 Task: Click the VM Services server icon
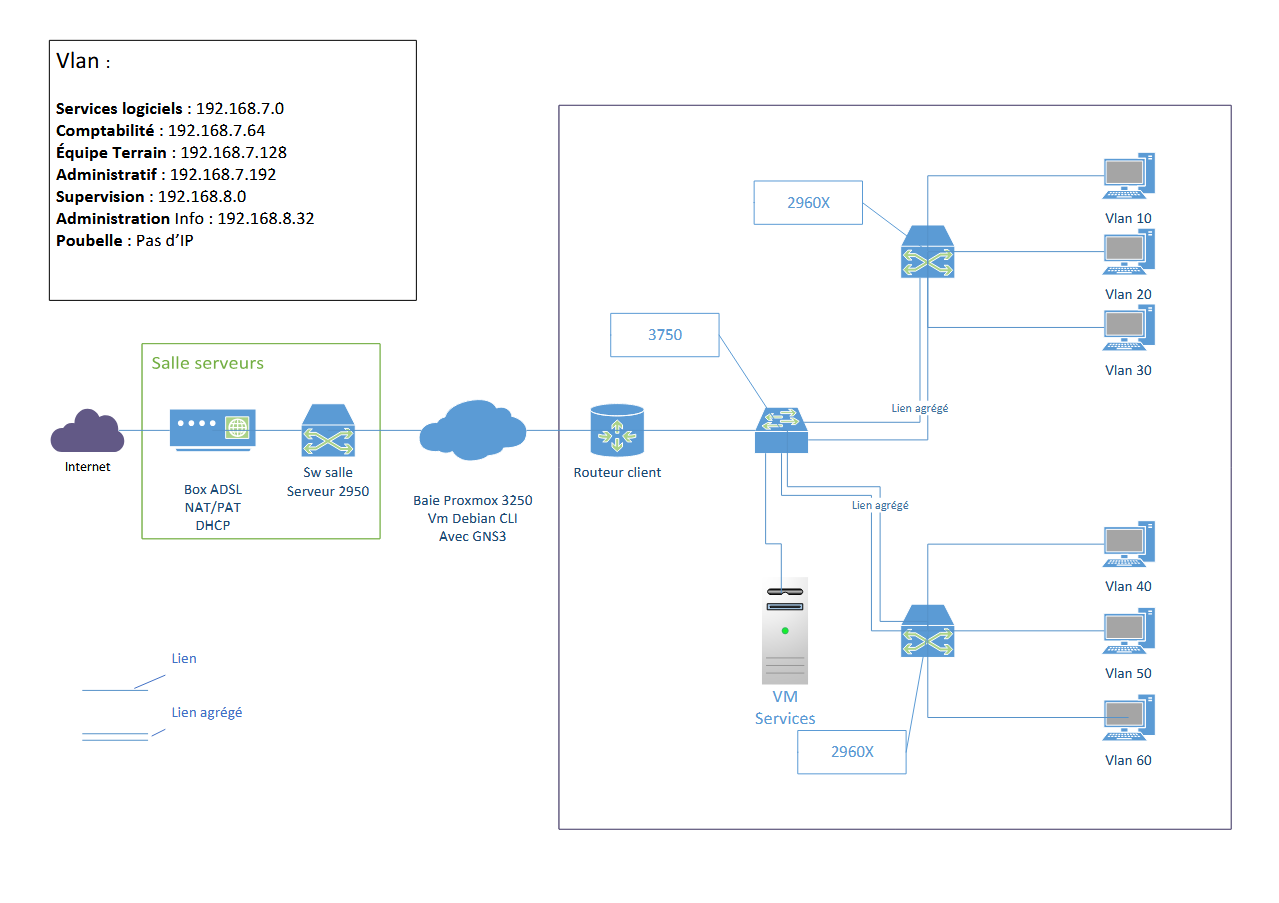tap(785, 630)
